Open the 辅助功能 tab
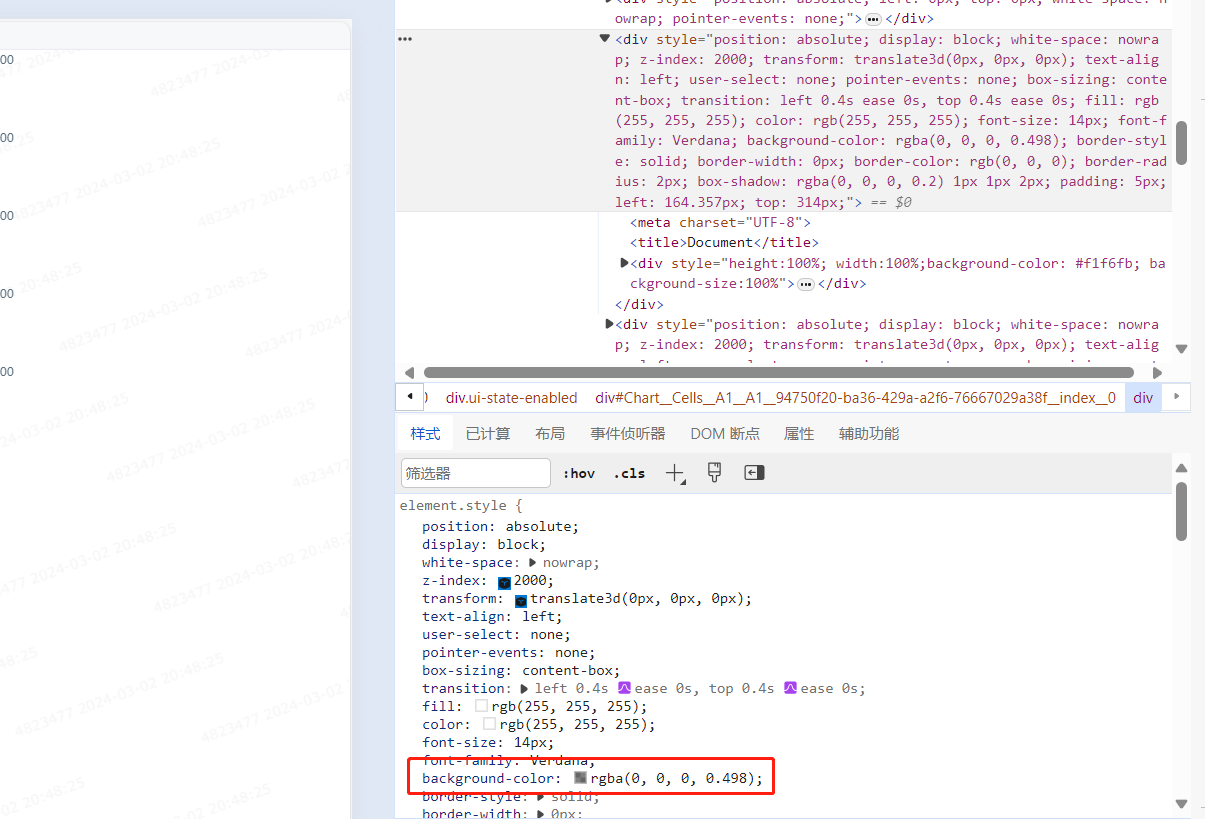The image size is (1205, 819). click(869, 433)
